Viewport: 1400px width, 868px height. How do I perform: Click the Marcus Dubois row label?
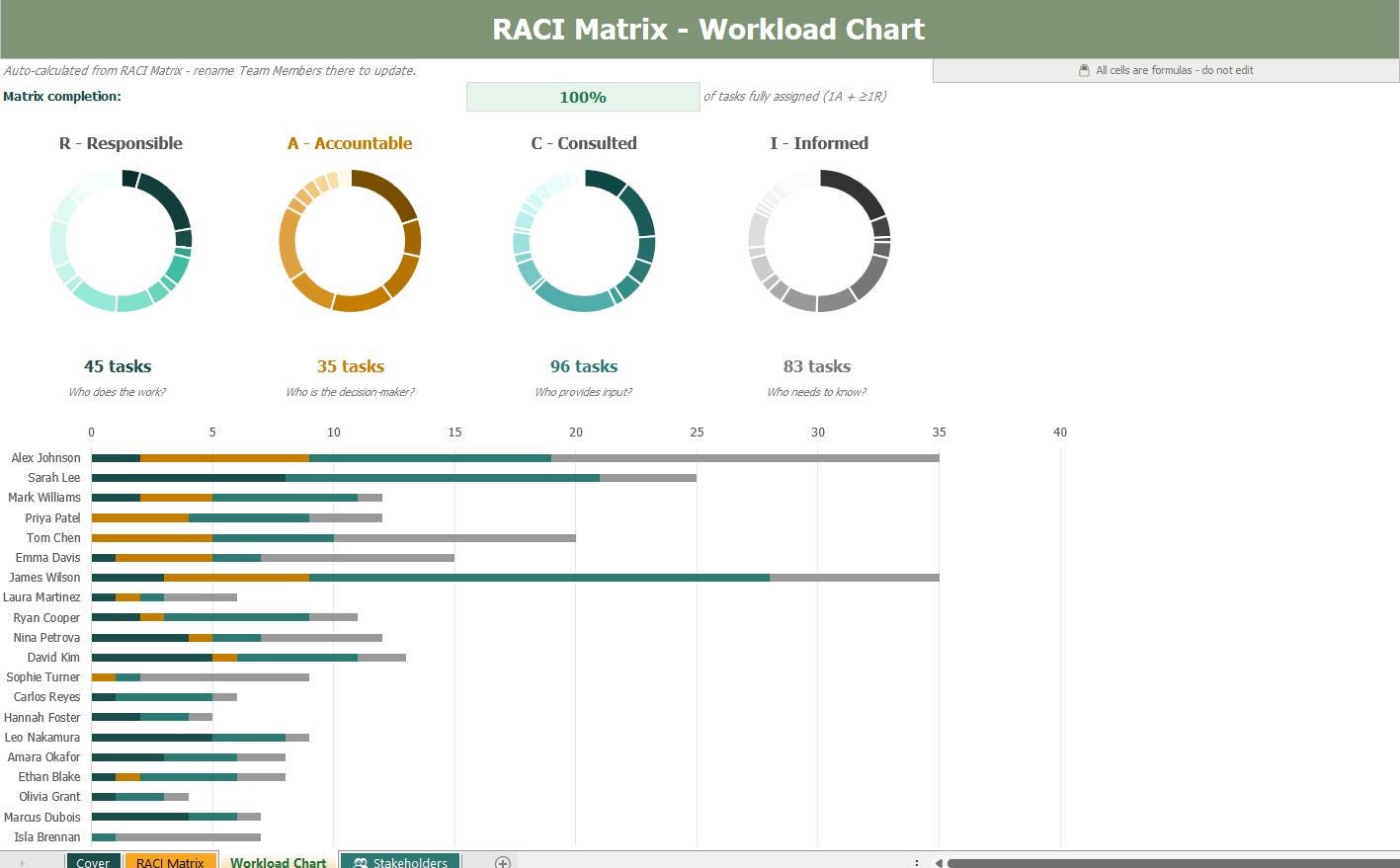point(42,818)
